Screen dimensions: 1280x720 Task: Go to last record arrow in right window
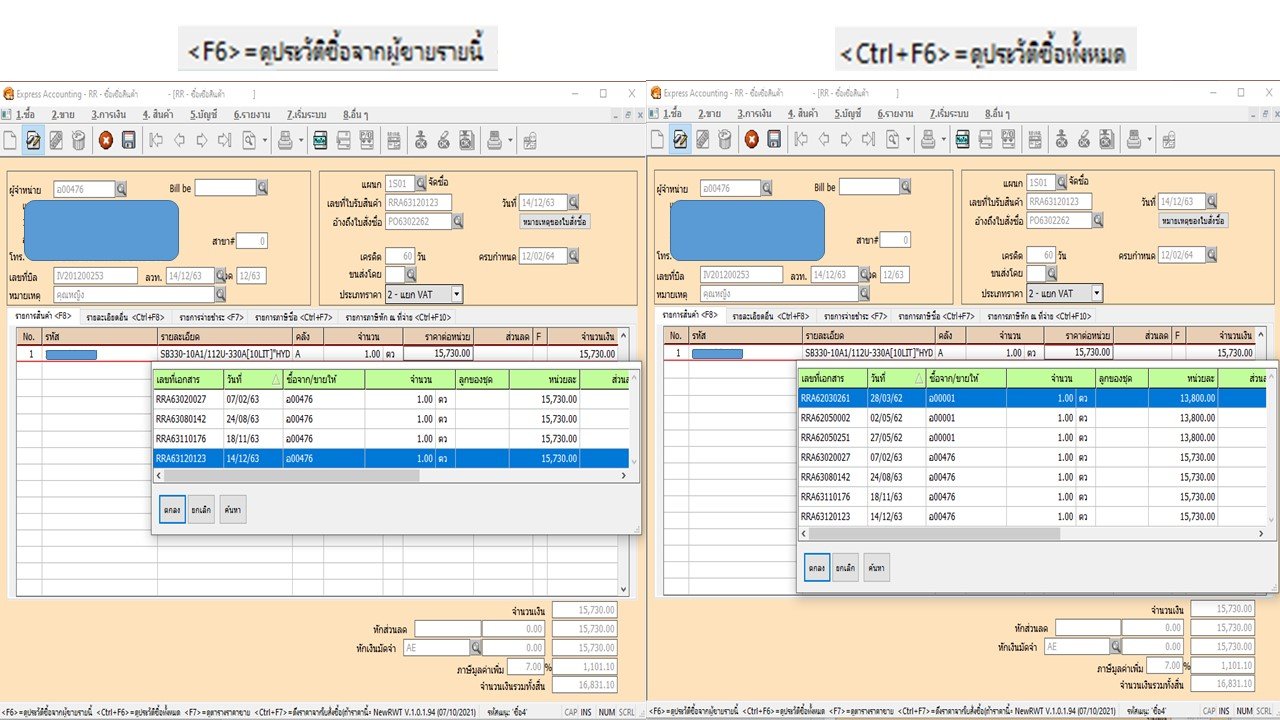(x=868, y=140)
